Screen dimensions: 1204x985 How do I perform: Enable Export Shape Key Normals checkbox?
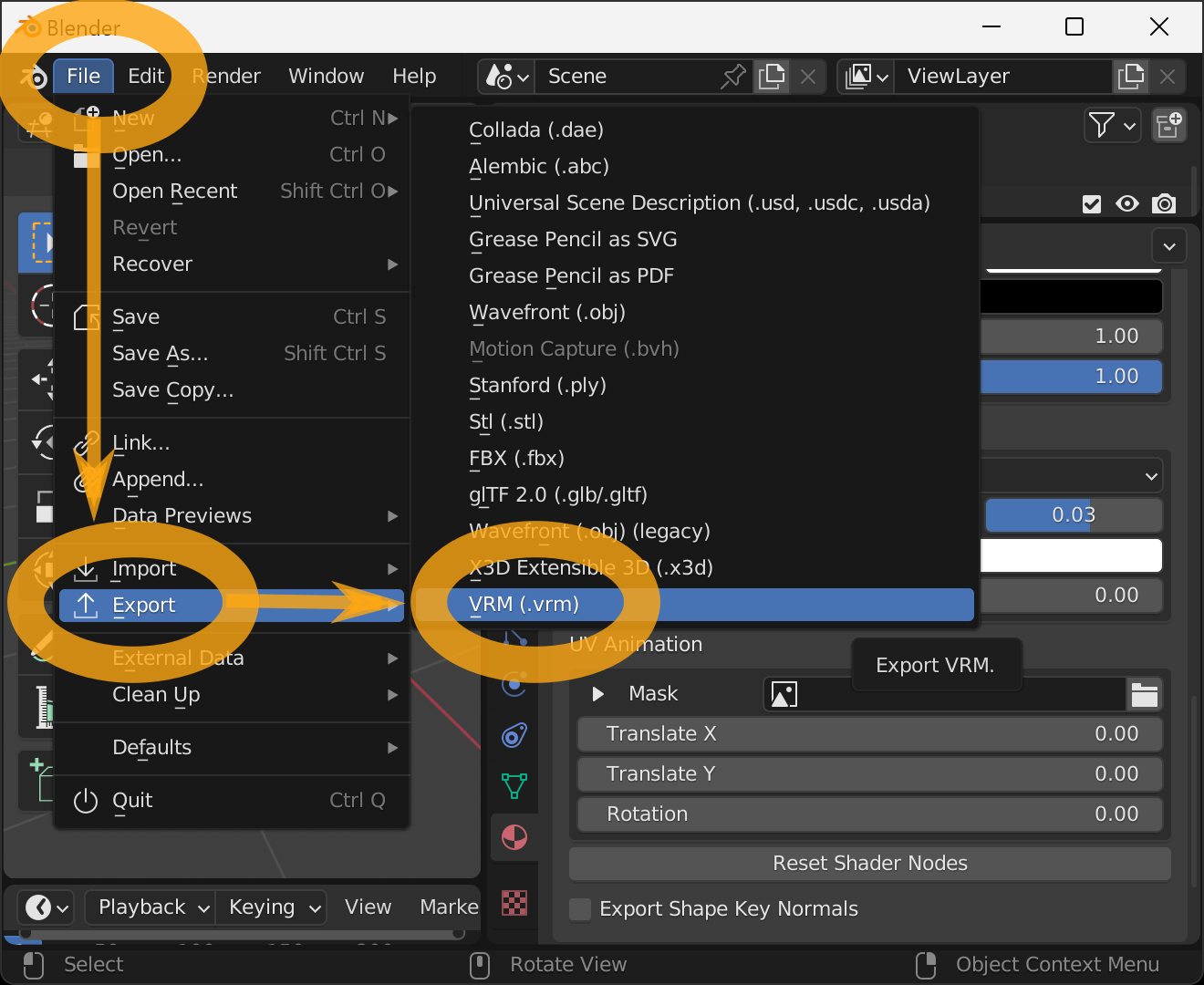580,909
